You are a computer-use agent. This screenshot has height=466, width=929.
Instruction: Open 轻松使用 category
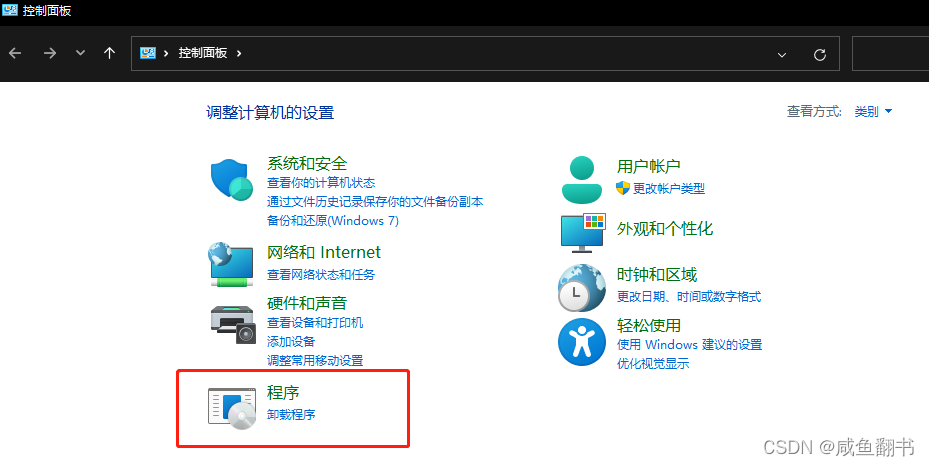649,326
